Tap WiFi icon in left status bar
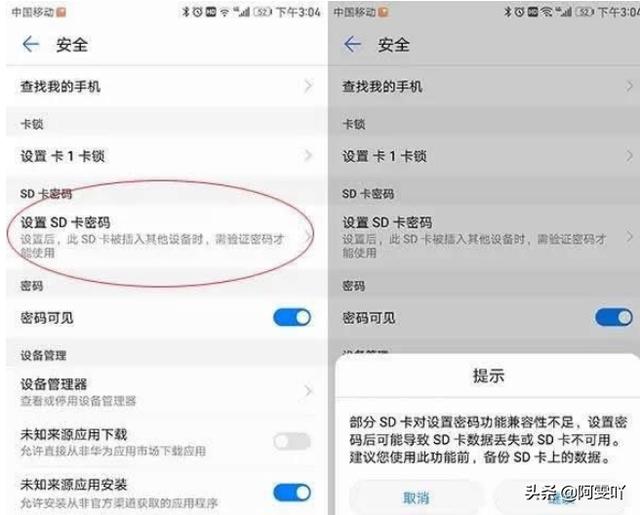Screen dimensions: 640x515 coord(224,13)
